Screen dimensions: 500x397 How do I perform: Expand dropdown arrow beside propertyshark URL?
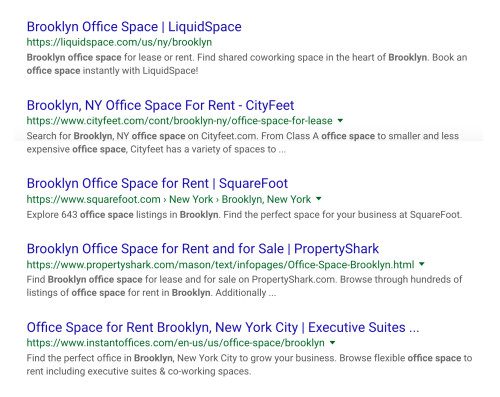point(422,264)
